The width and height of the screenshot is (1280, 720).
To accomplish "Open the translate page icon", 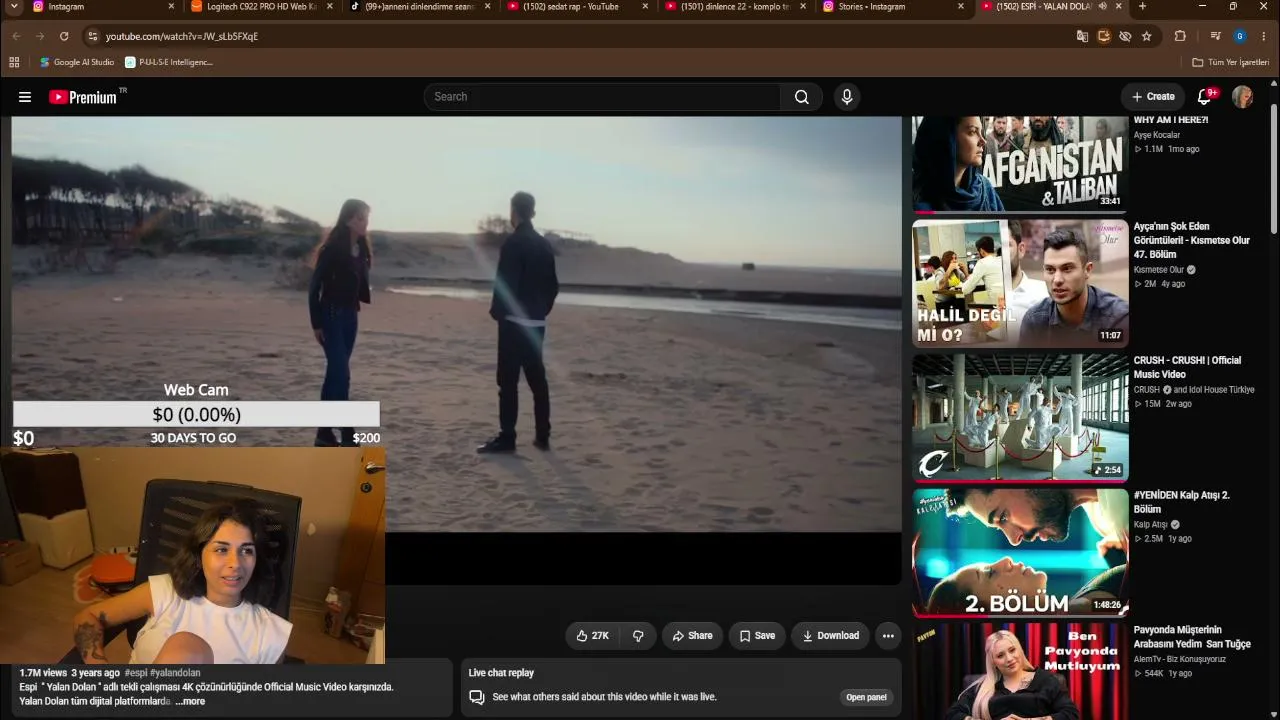I will pyautogui.click(x=1082, y=36).
